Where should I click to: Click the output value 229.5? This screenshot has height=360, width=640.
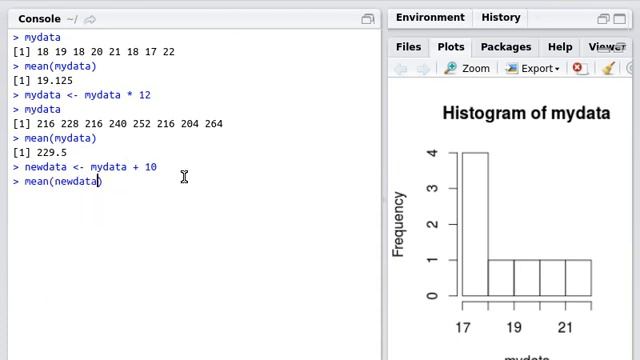[x=51, y=152]
